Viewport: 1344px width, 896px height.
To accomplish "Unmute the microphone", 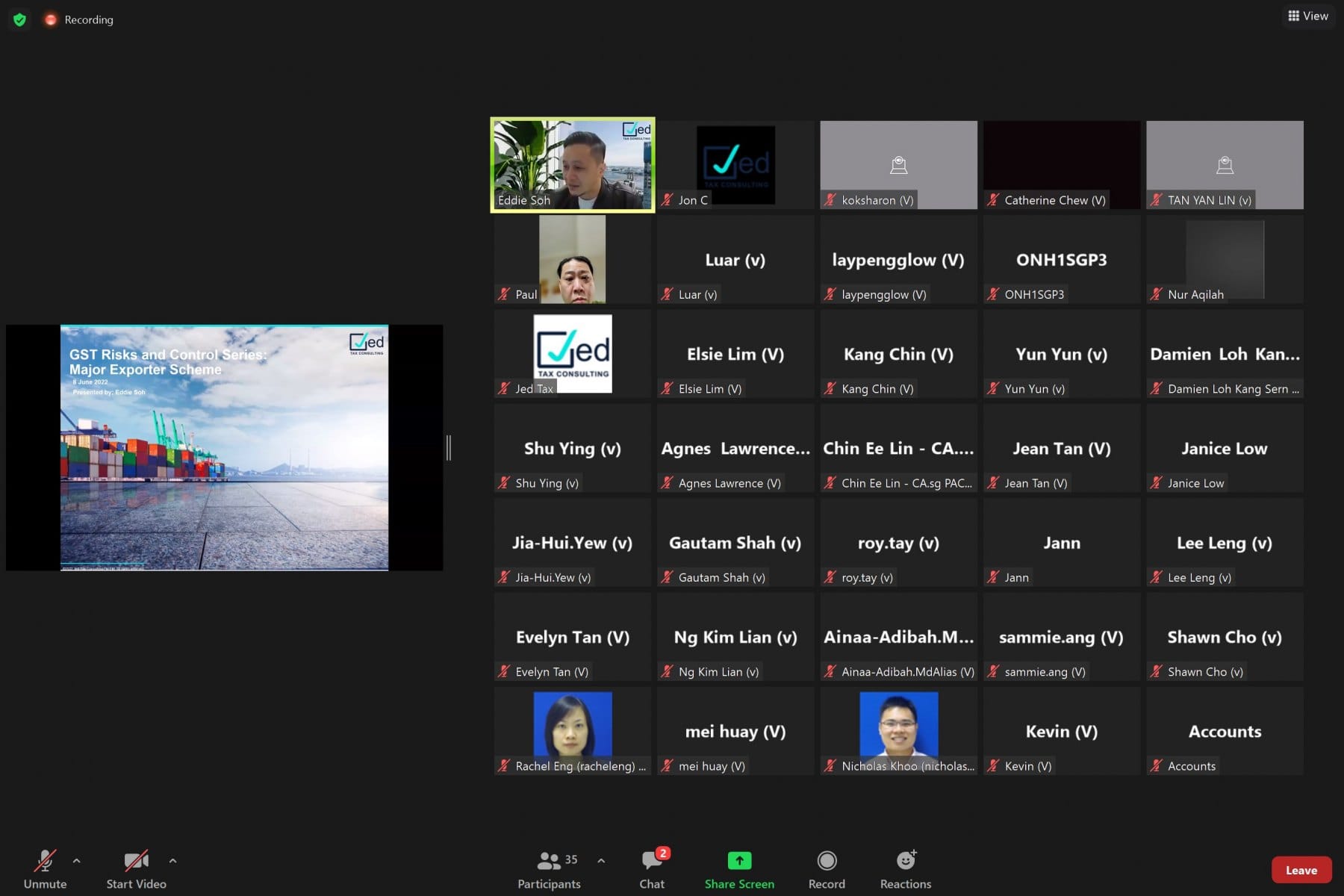I will click(45, 870).
